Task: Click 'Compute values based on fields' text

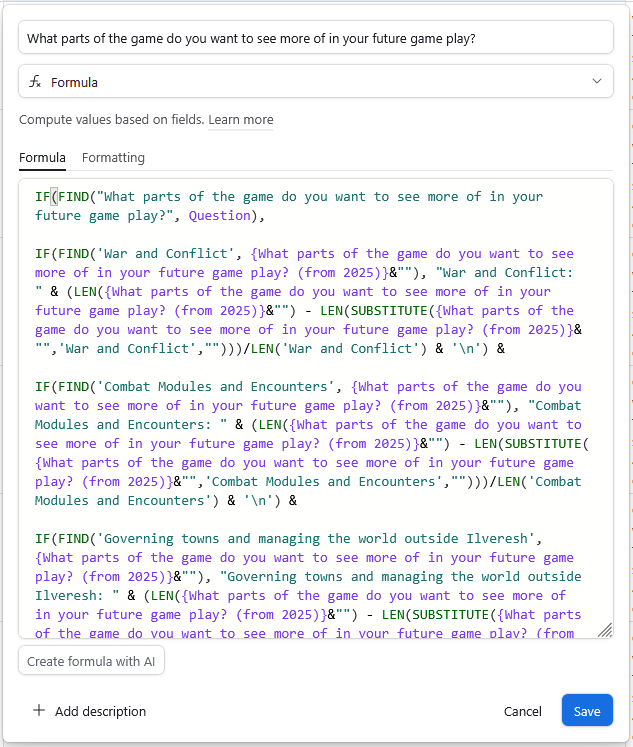Action: pos(111,120)
